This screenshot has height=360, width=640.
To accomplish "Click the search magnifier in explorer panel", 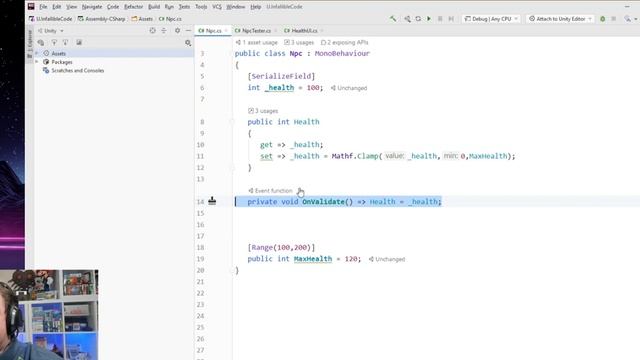I will [188, 42].
